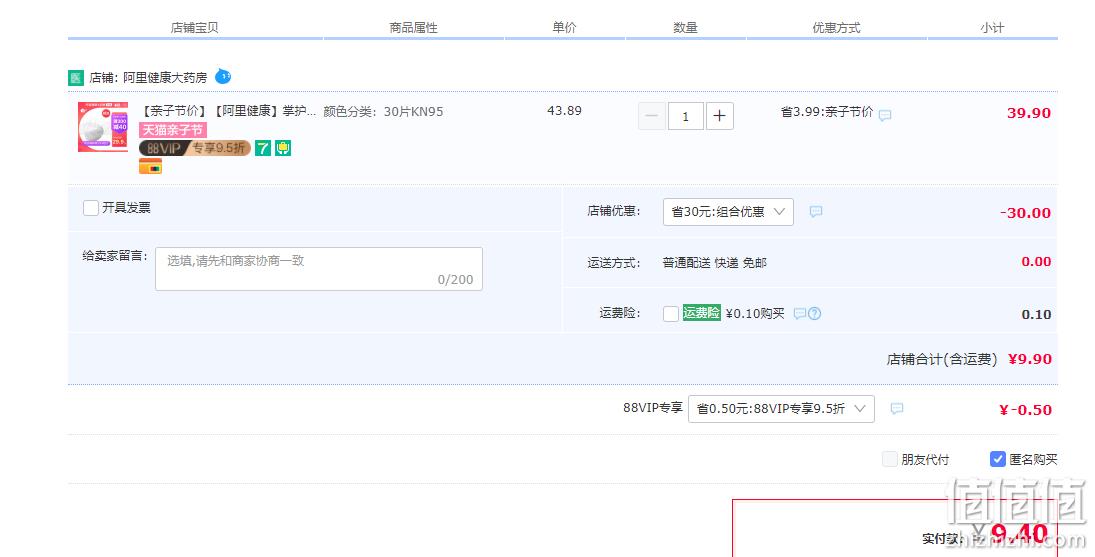This screenshot has height=557, width=1095.
Task: Click the 店铺宝贝 column header
Action: pos(195,27)
